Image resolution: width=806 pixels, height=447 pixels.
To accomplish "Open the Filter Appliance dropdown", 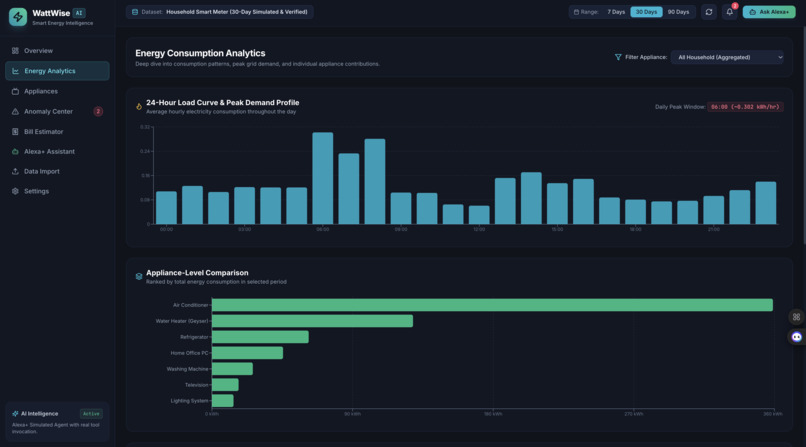I will coord(727,57).
